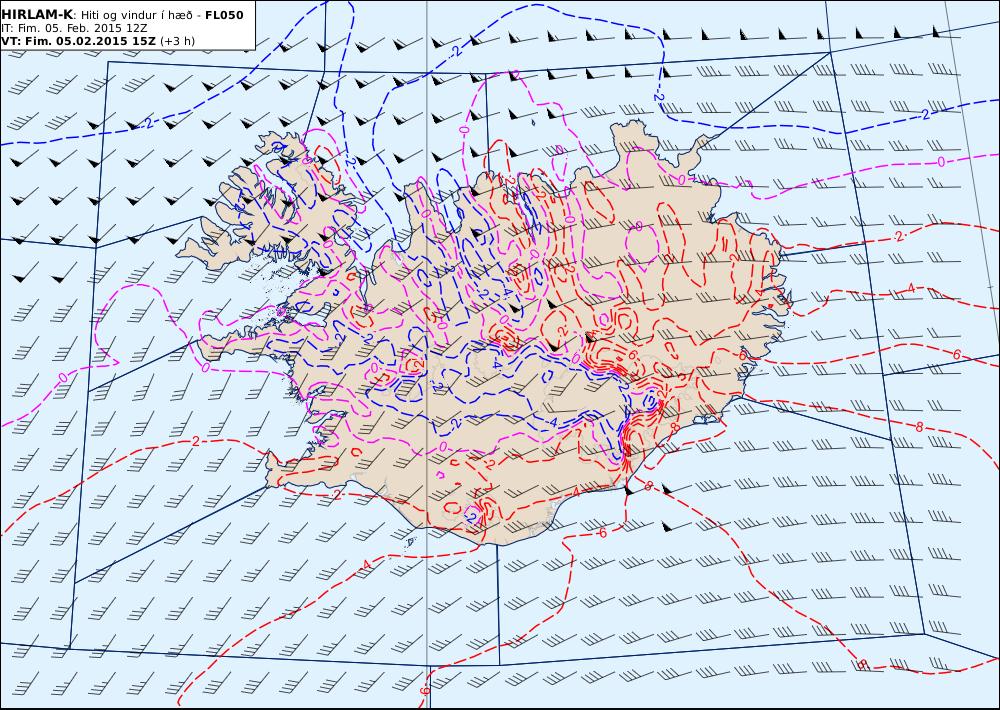Click the red 2 label over the southwestern ocean
This screenshot has height=710, width=1000.
tap(195, 441)
